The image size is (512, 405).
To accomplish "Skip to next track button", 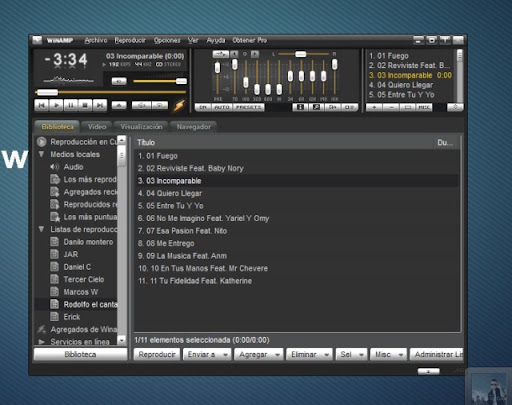I will coord(99,105).
